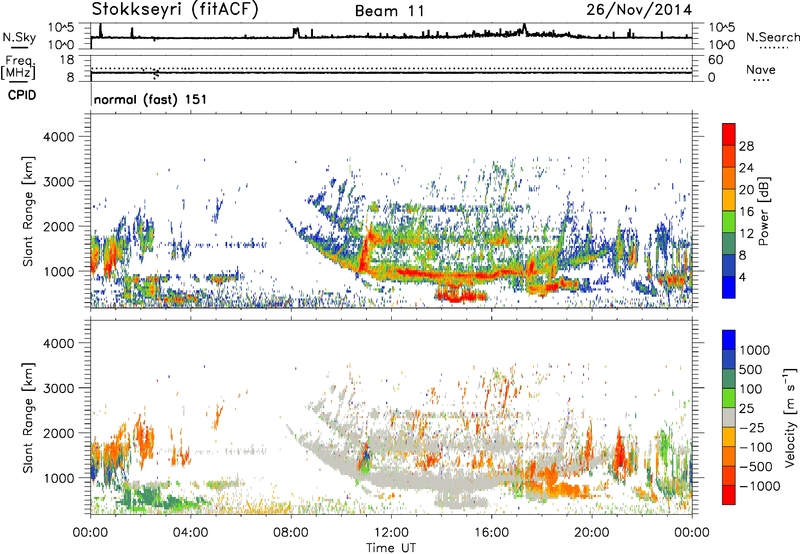Image resolution: width=800 pixels, height=554 pixels.
Task: Click the Nave dotted legend marker
Action: coord(761,81)
